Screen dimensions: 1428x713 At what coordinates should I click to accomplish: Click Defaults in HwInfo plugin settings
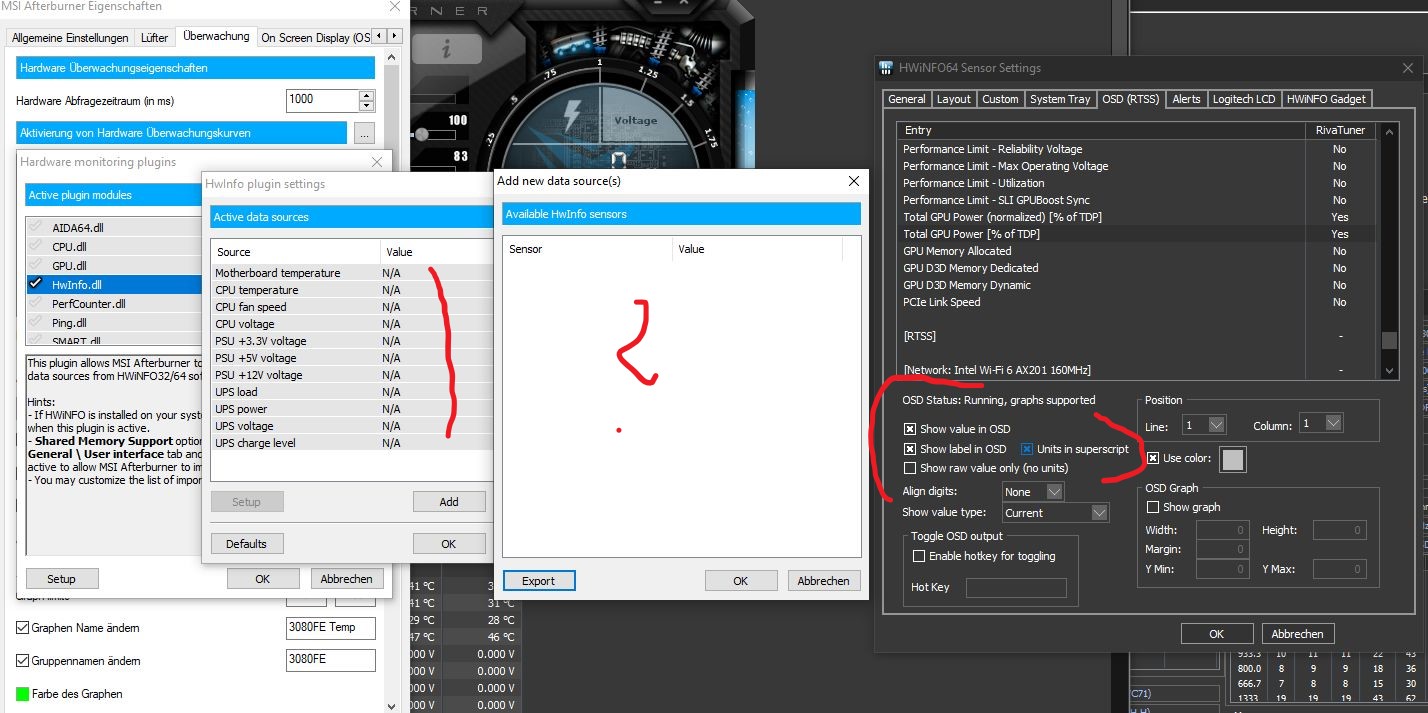pyautogui.click(x=246, y=544)
